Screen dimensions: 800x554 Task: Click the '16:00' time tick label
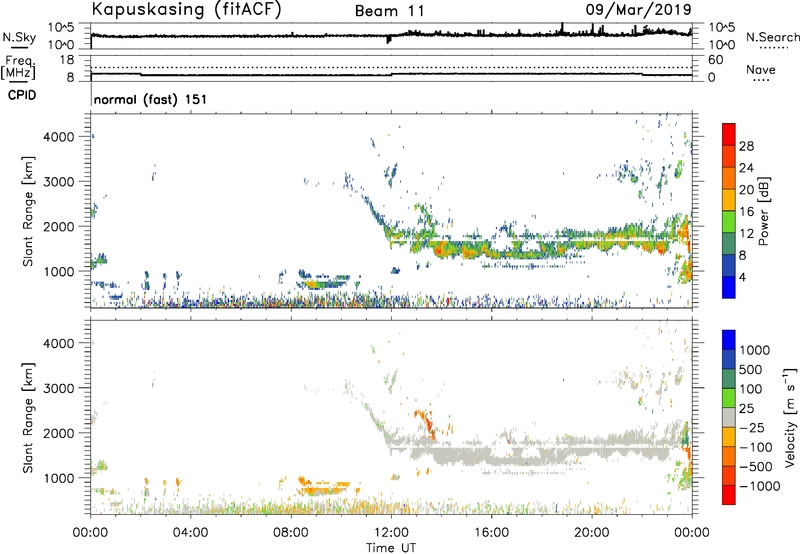tap(491, 533)
